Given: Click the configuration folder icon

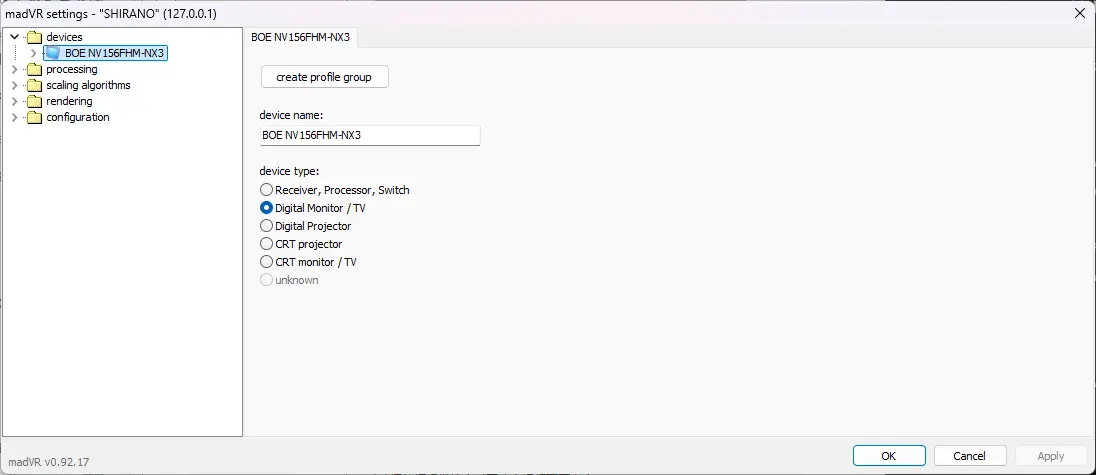Looking at the screenshot, I should pyautogui.click(x=35, y=117).
